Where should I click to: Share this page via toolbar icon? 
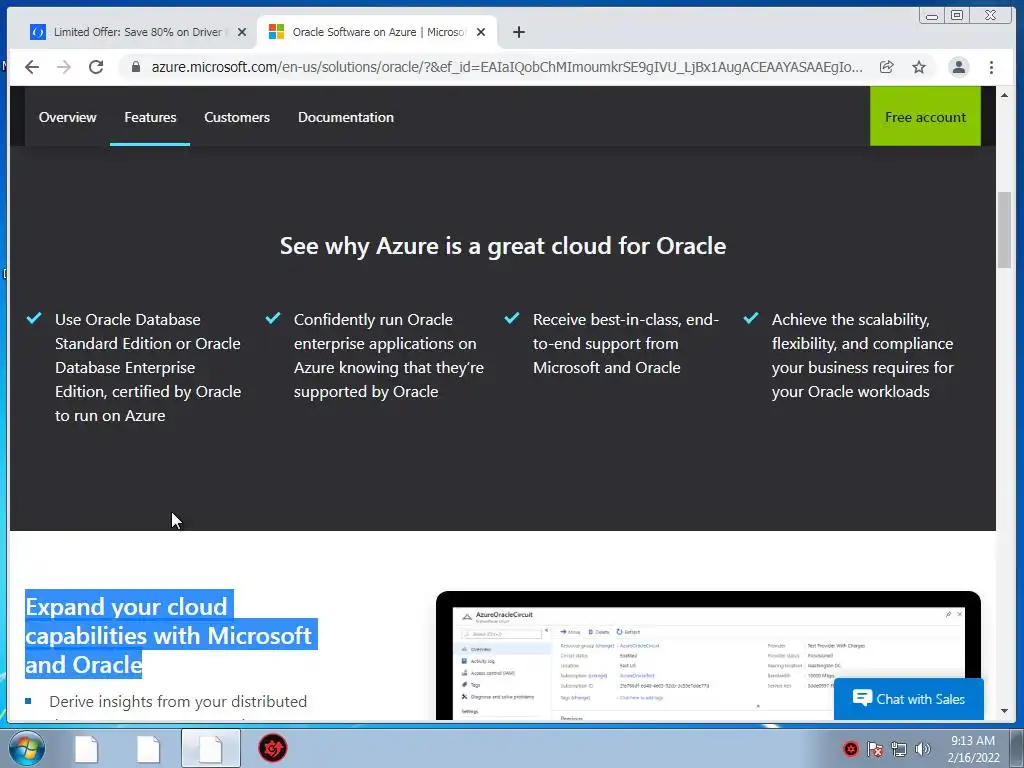pos(886,67)
